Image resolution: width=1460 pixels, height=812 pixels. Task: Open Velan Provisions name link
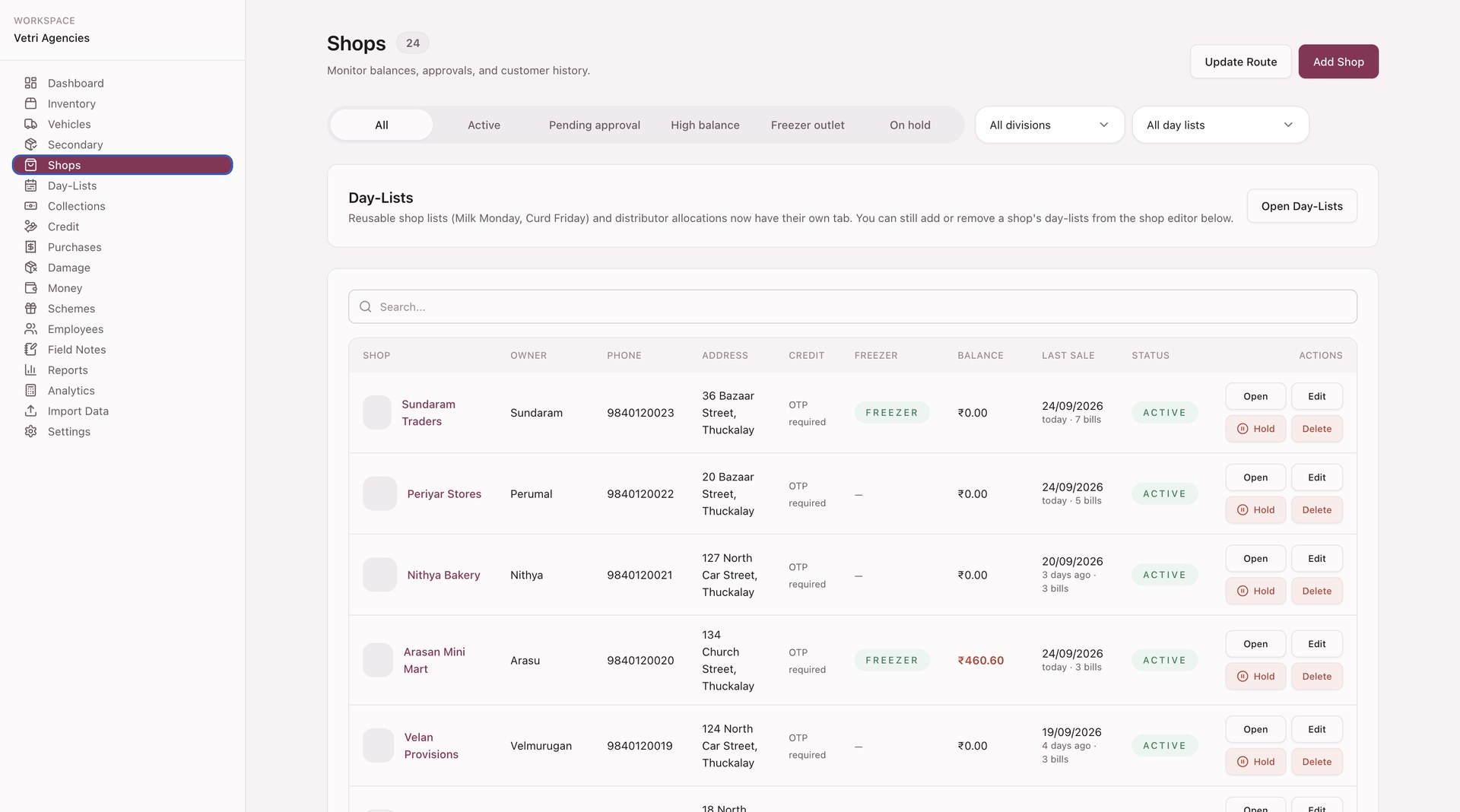pos(431,746)
